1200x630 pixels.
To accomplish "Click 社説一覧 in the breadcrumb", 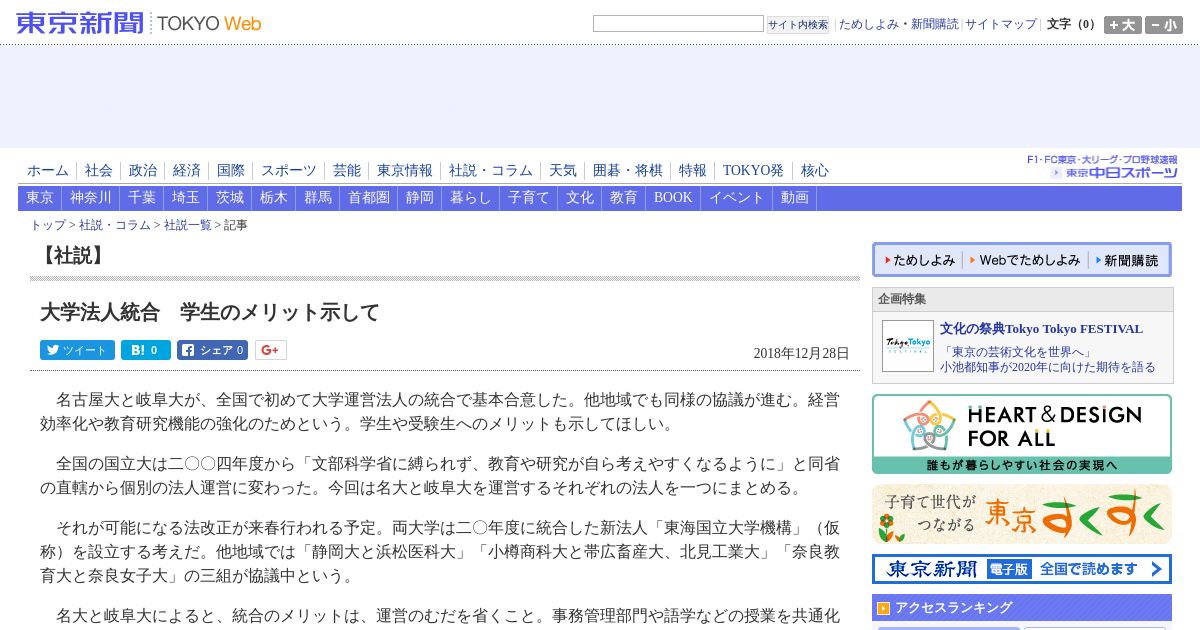I will point(188,226).
